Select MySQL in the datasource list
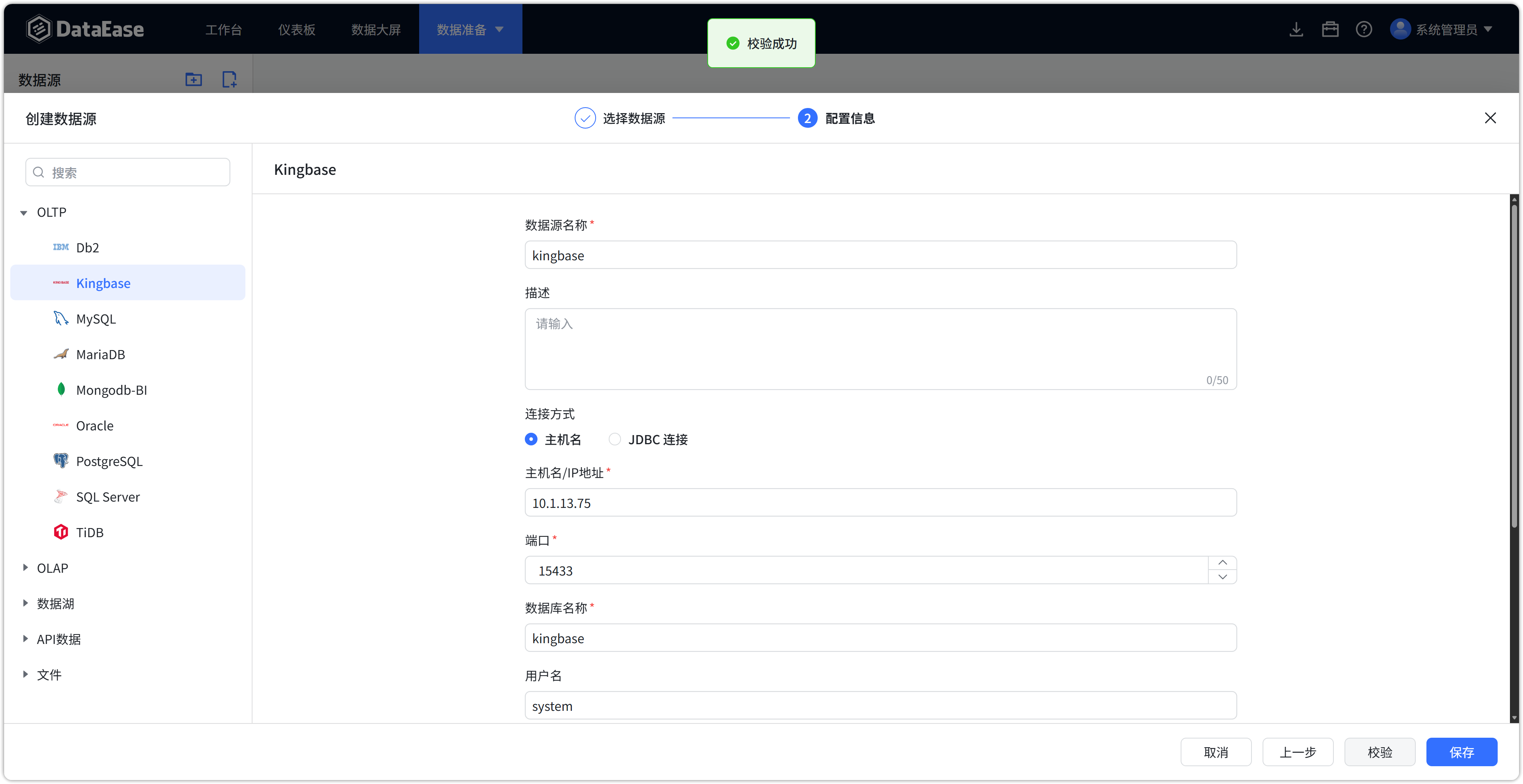 128,318
